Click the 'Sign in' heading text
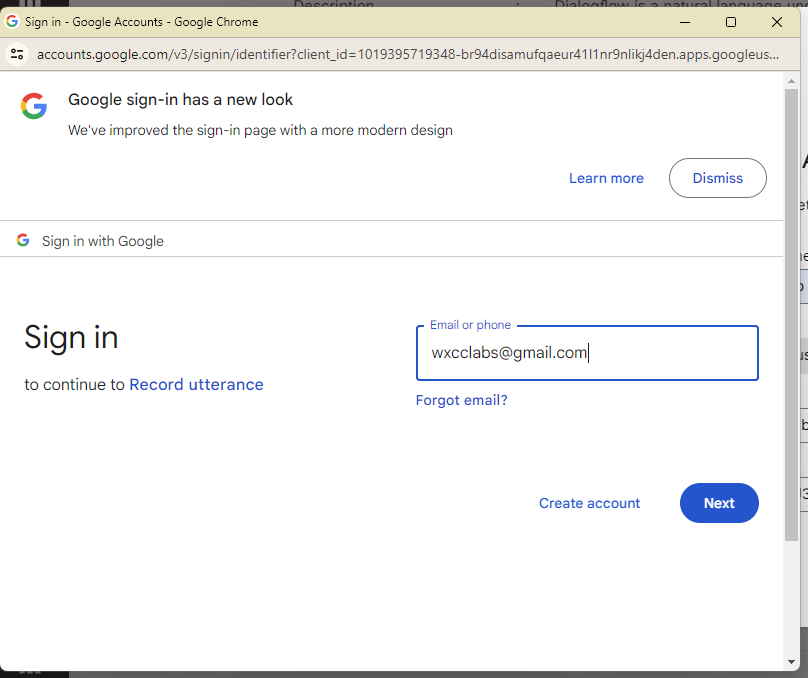Image resolution: width=808 pixels, height=678 pixels. 71,338
